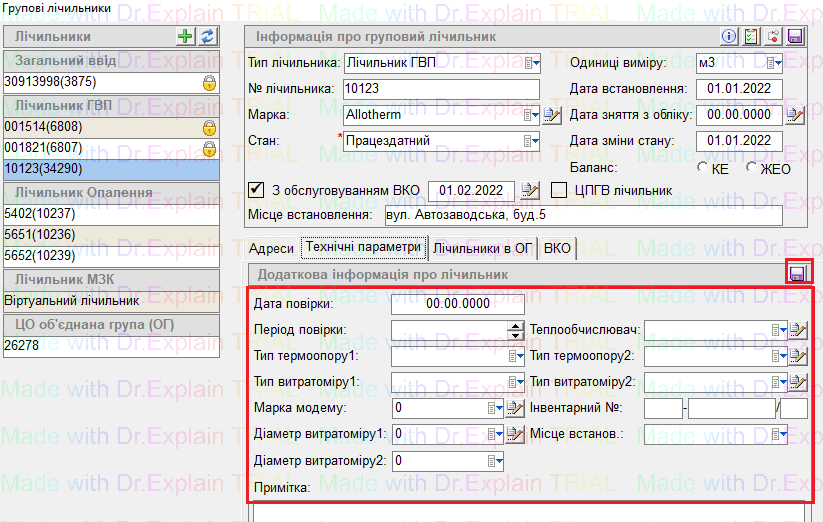Image resolution: width=823 pixels, height=522 pixels.
Task: Click the Період повірки spinner arrows
Action: tap(516, 330)
